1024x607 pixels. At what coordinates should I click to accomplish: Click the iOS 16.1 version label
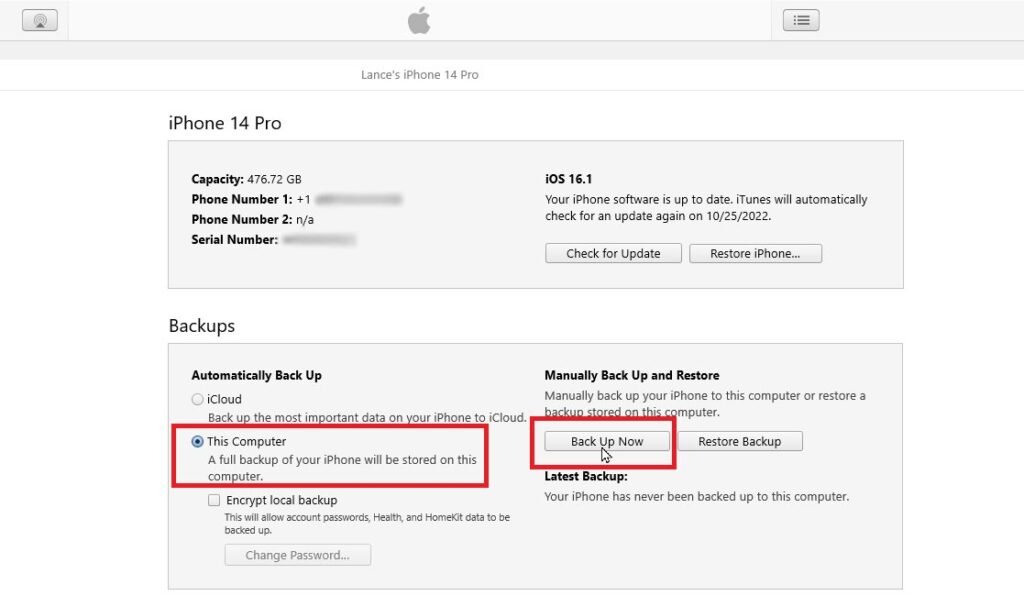[x=569, y=179]
